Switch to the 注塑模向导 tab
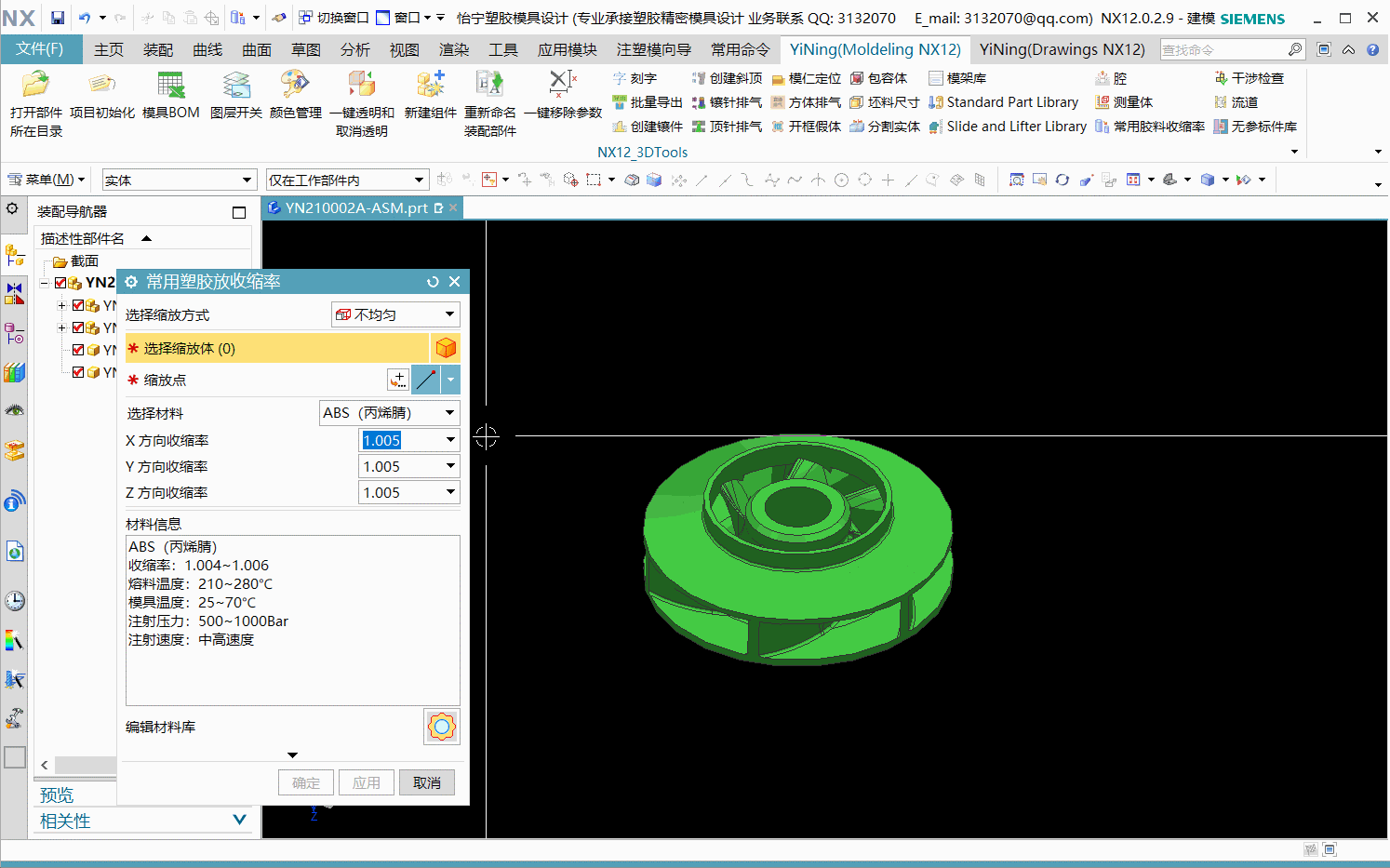 654,49
